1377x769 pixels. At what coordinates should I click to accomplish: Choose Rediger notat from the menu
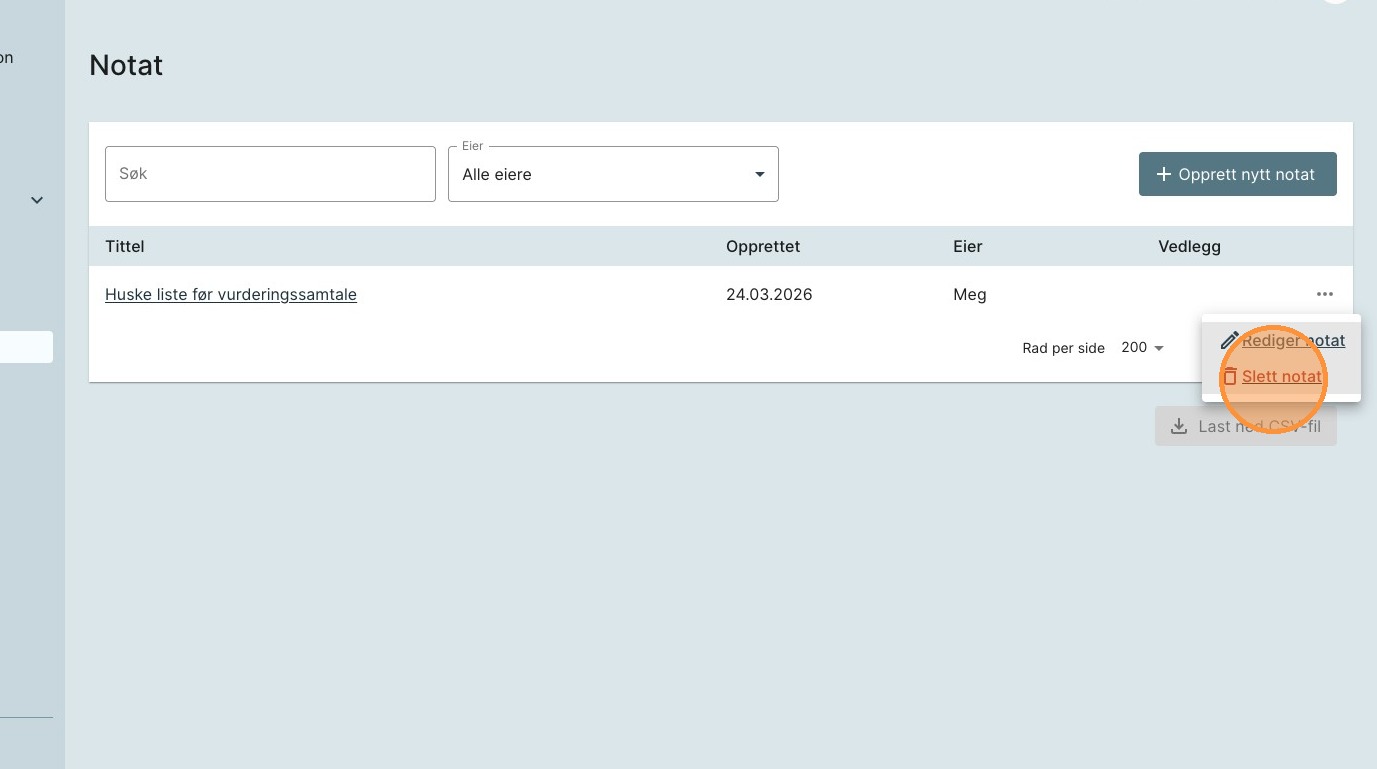[1293, 341]
